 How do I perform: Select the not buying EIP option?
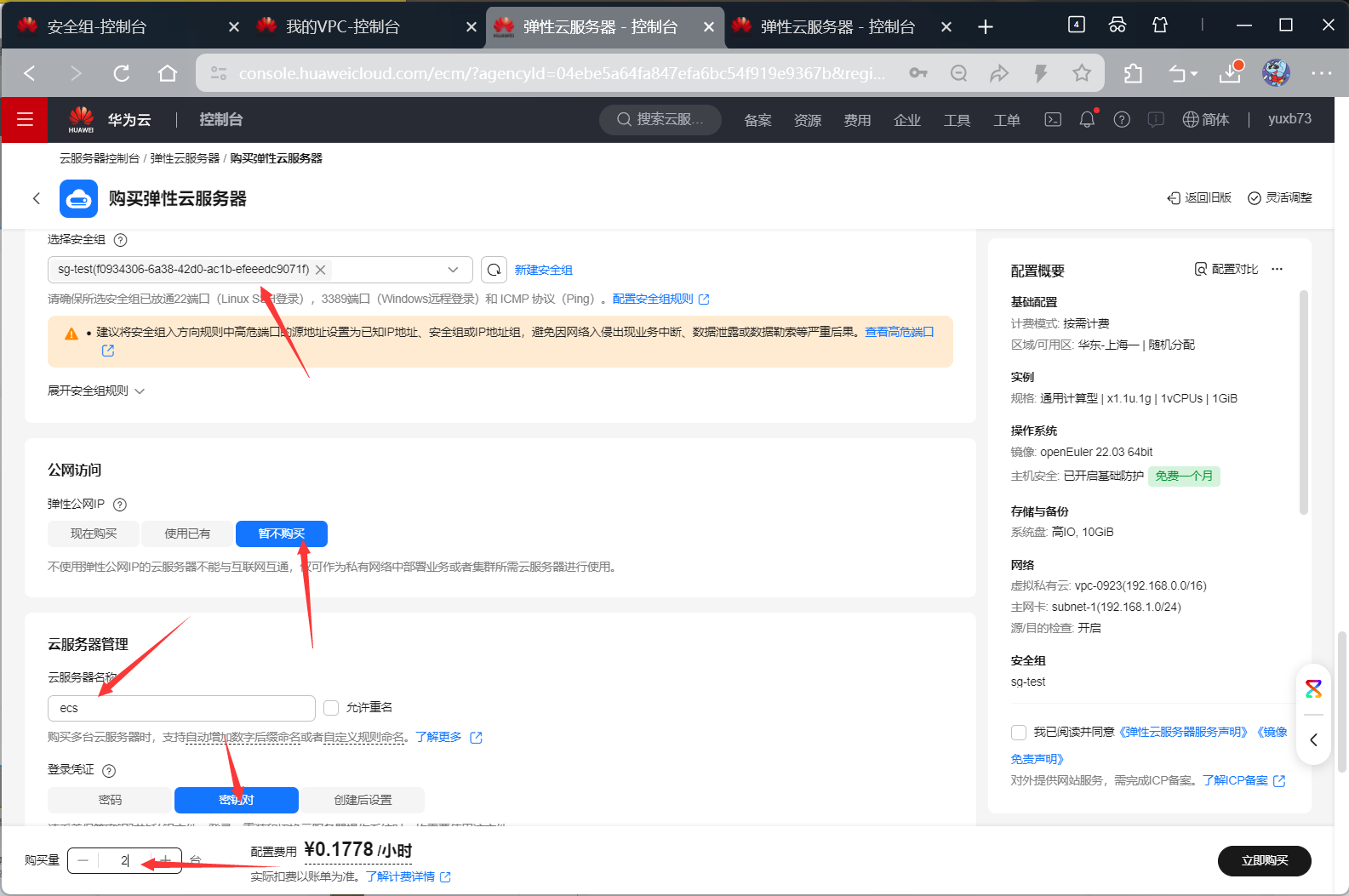[282, 534]
